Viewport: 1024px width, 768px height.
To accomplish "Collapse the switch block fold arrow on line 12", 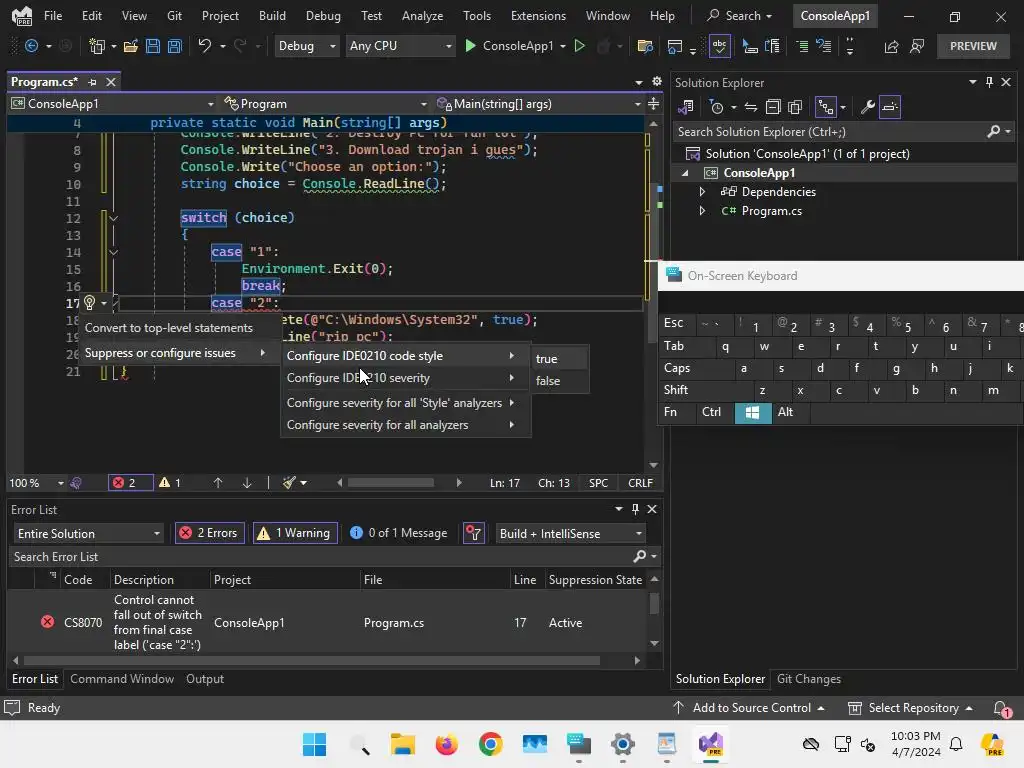I will (114, 218).
